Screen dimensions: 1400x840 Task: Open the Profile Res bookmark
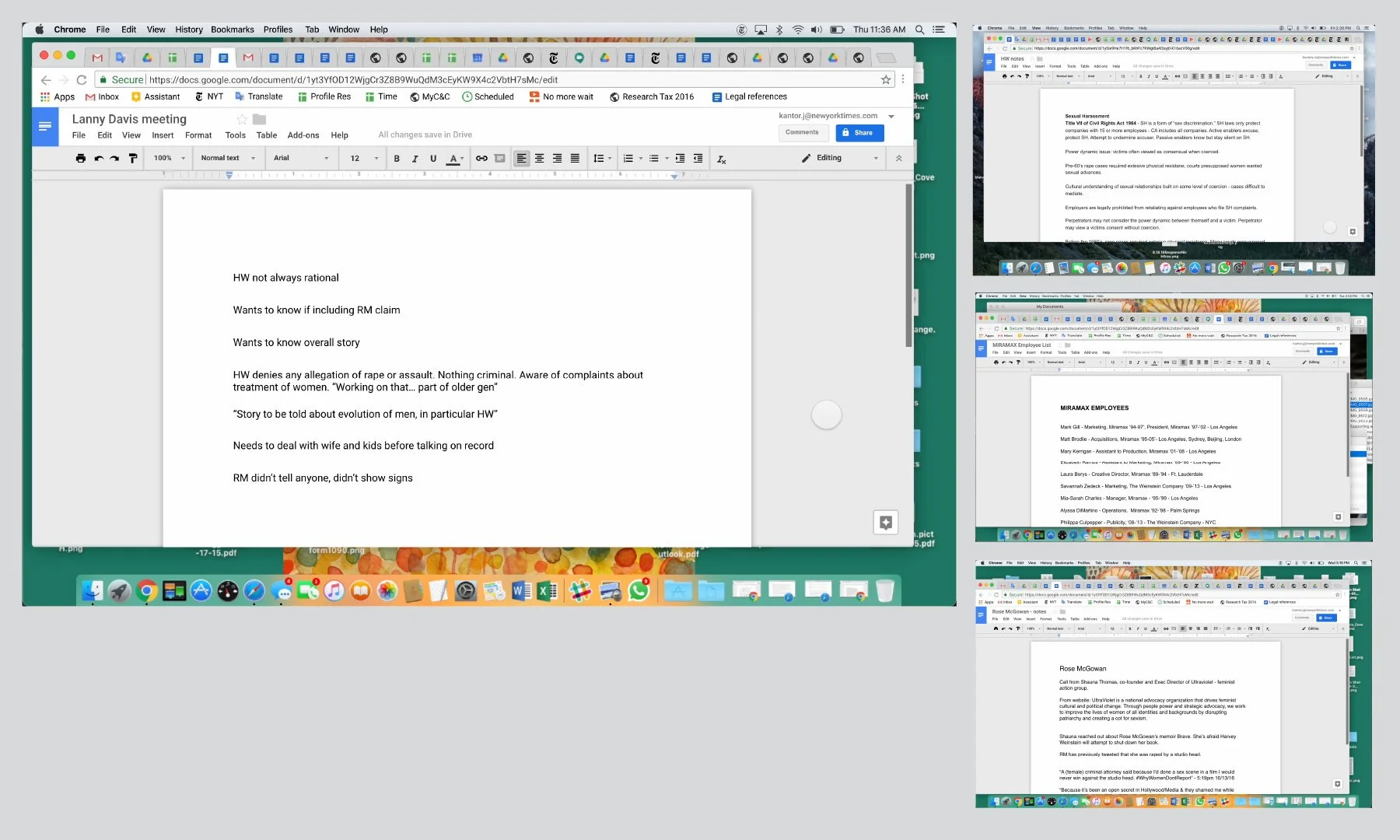pyautogui.click(x=324, y=96)
